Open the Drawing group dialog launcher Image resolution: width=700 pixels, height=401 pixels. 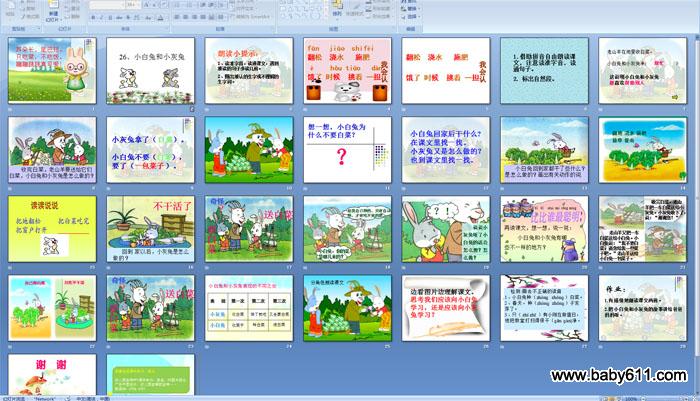click(393, 29)
